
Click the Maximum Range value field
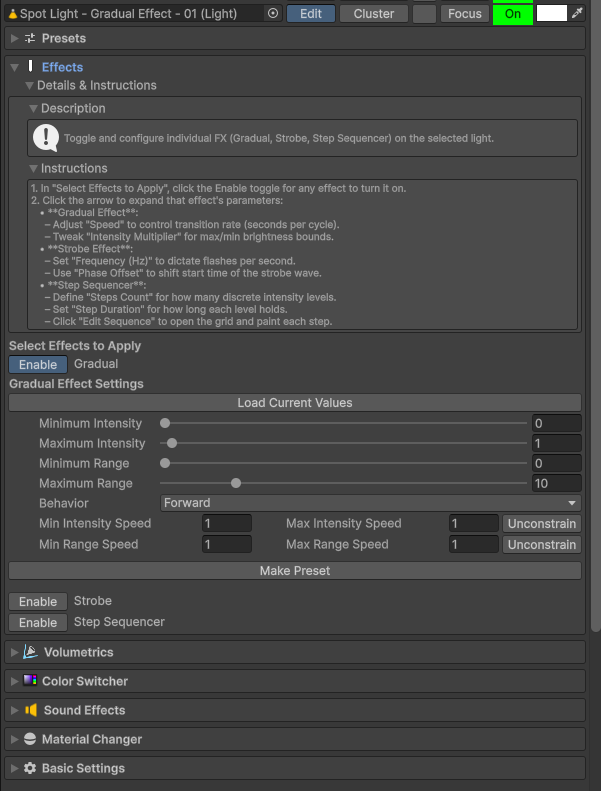tap(557, 483)
